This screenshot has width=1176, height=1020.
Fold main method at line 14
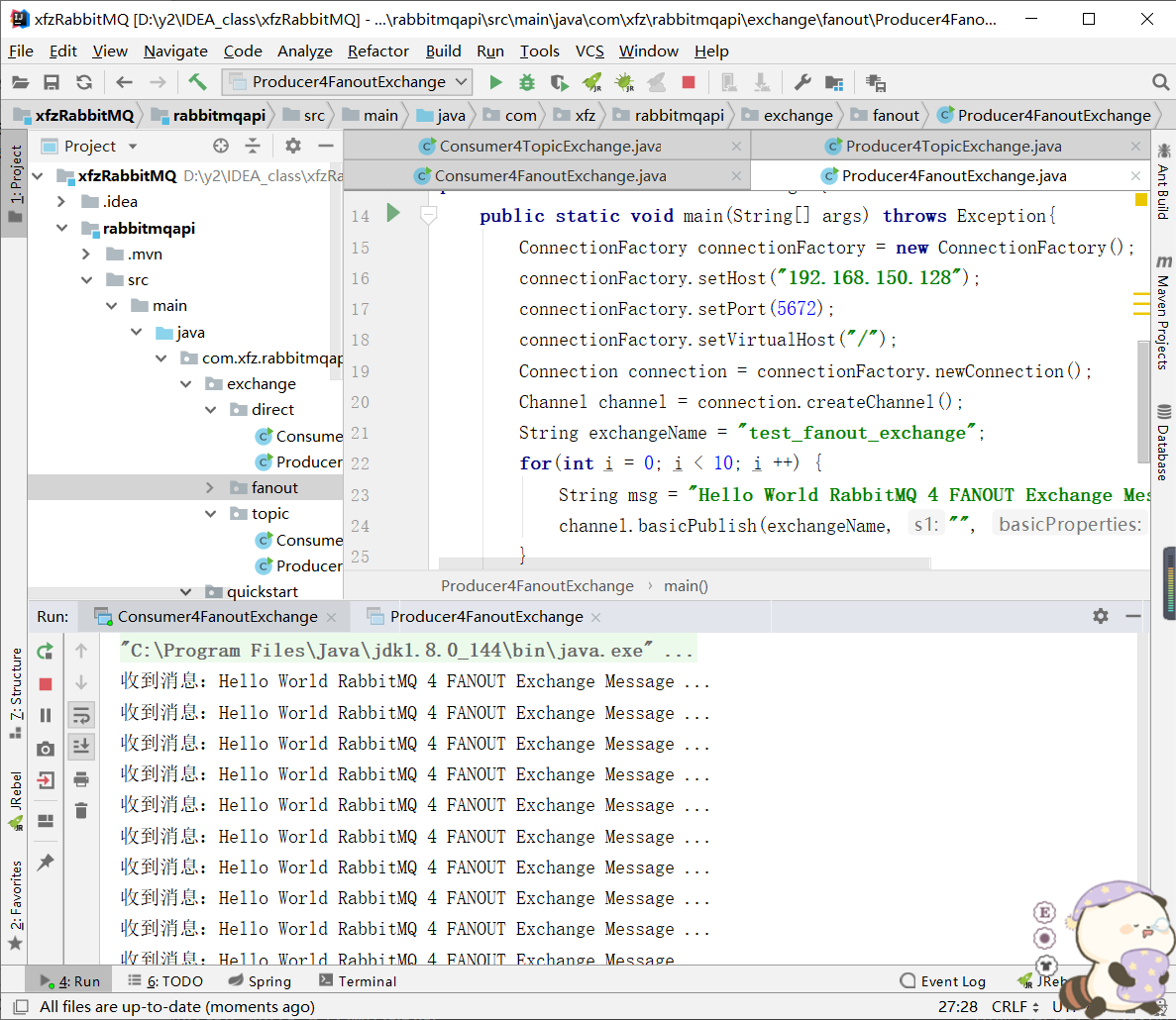[x=428, y=215]
